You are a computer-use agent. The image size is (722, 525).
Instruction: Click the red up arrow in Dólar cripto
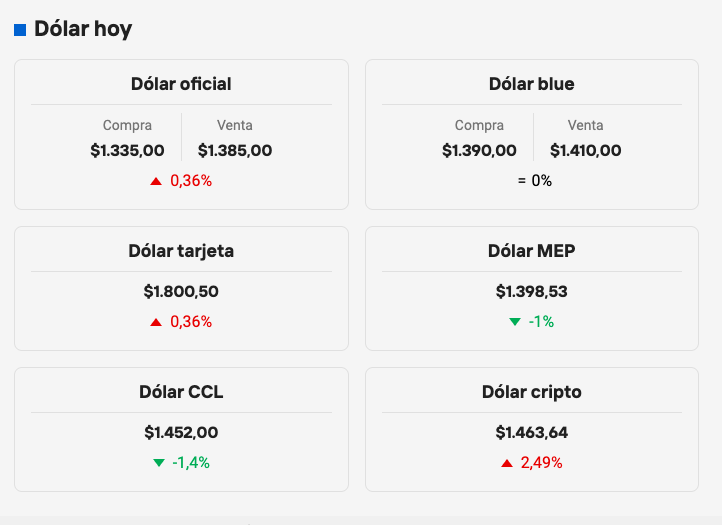coord(507,463)
